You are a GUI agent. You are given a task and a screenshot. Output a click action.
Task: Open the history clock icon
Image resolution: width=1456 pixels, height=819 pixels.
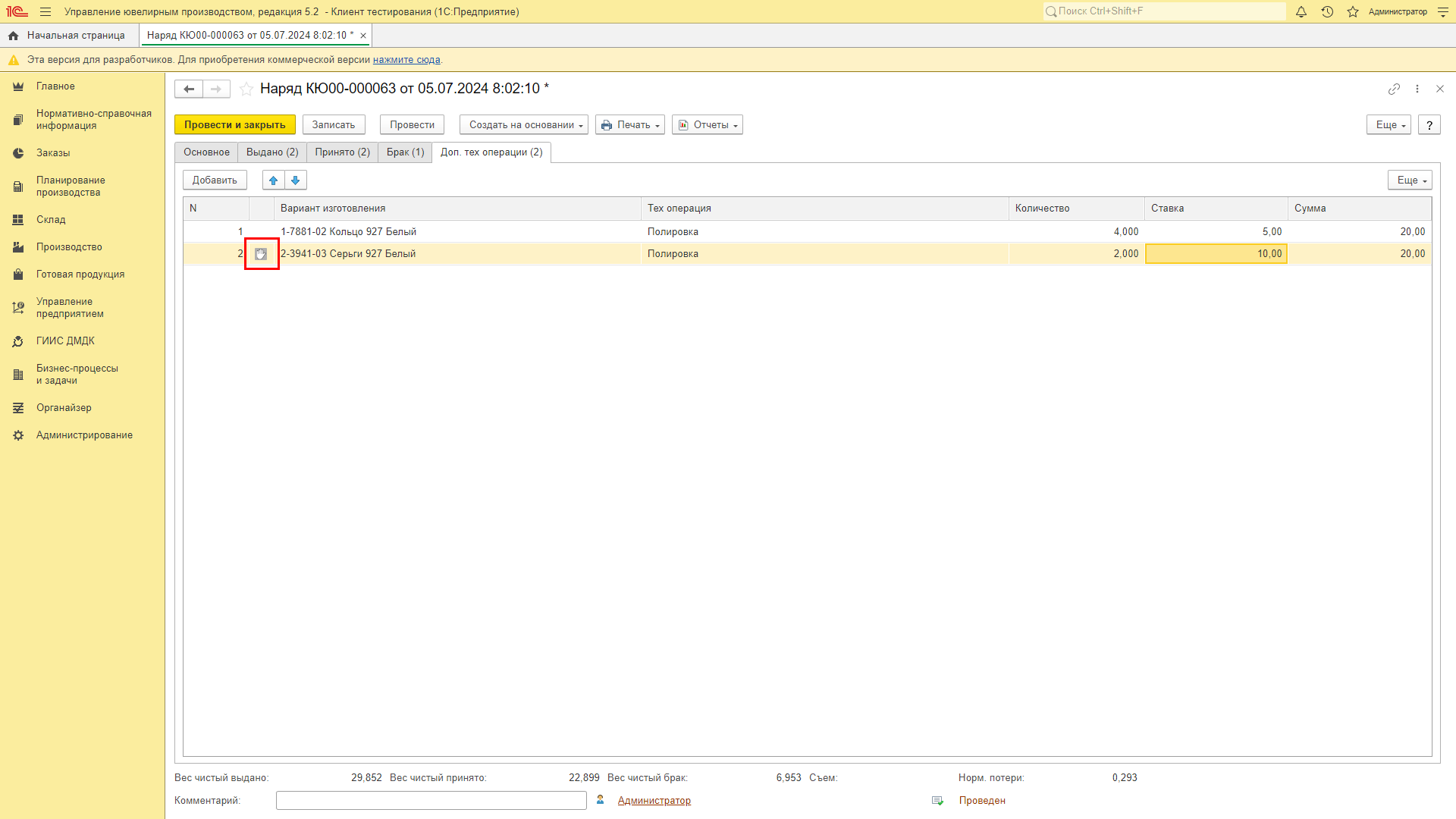click(1327, 12)
